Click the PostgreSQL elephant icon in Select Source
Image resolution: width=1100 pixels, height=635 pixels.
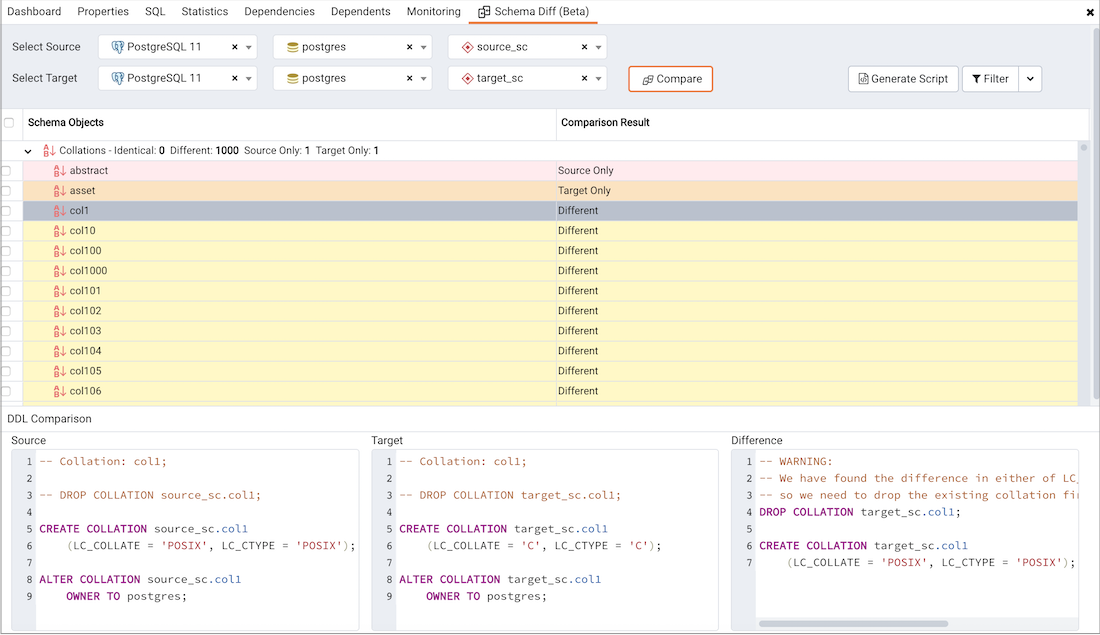tap(118, 47)
